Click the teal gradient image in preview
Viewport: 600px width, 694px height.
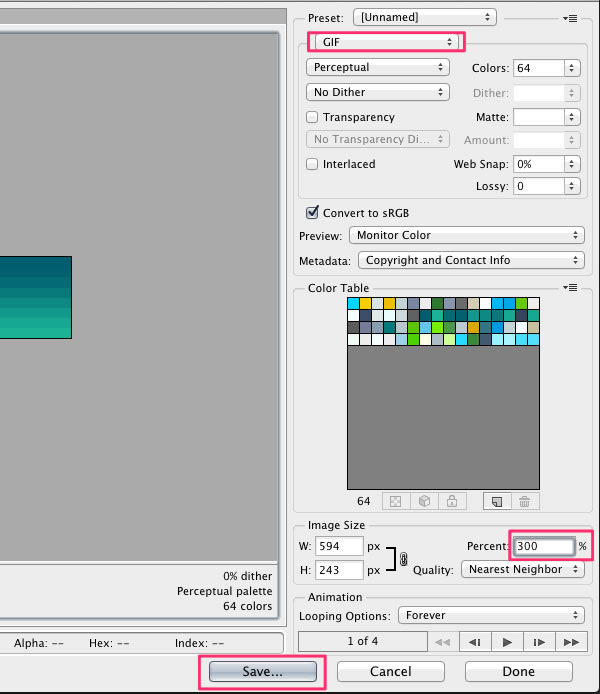pos(35,297)
